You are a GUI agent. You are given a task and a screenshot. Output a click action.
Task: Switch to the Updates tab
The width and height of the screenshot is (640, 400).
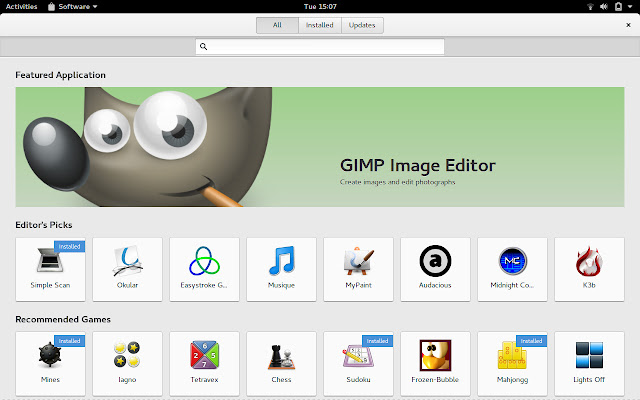(x=362, y=25)
